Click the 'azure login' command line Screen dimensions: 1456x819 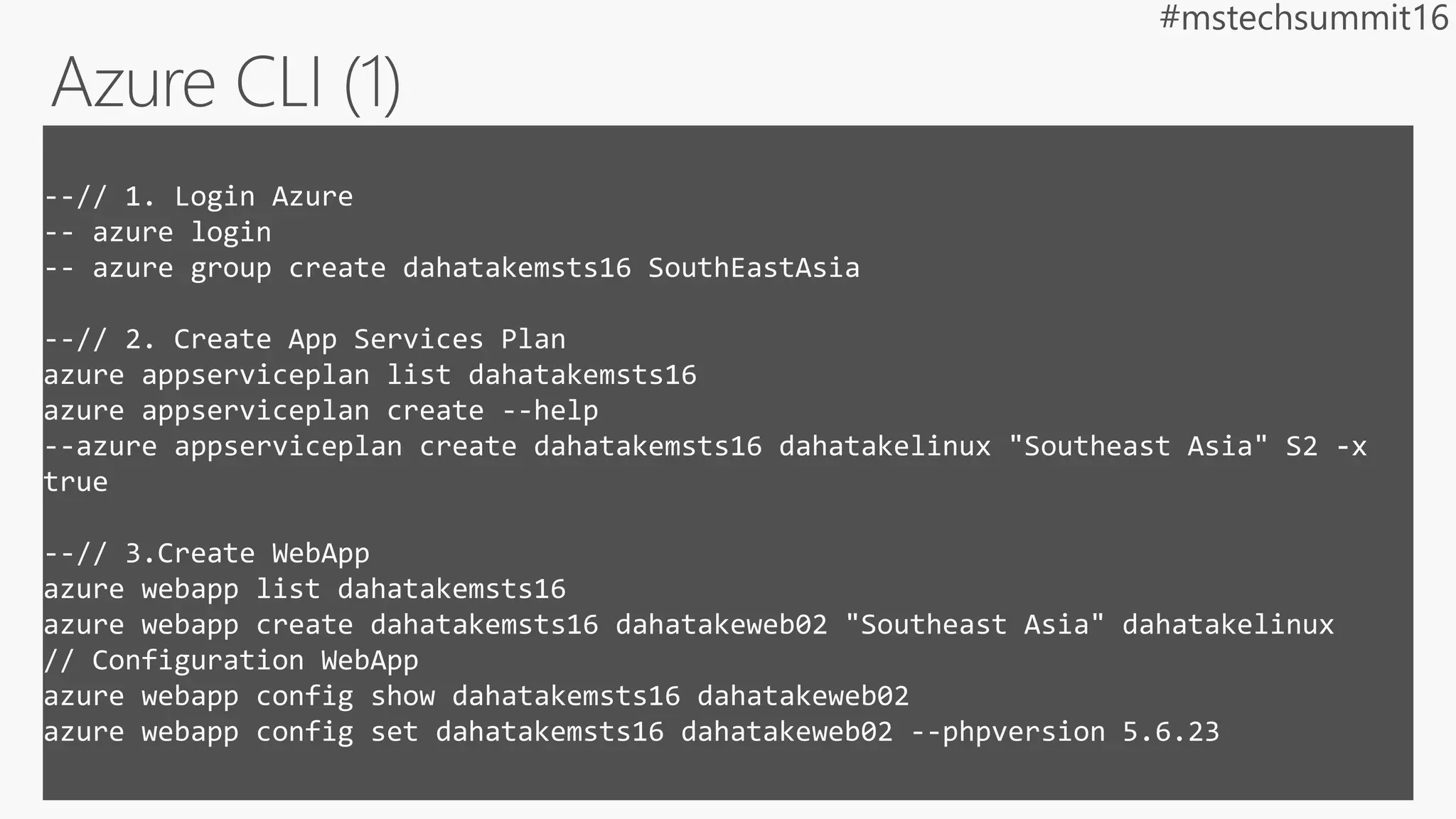tap(158, 232)
